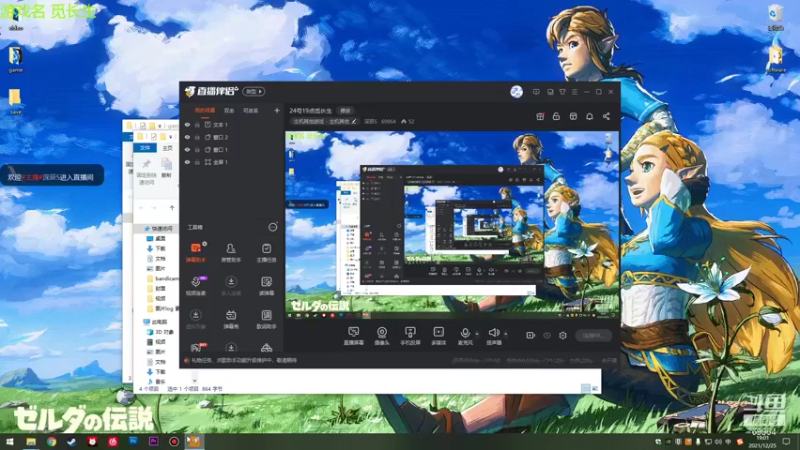The height and width of the screenshot is (450, 800).
Task: Select the 全屏 1 source row
Action: click(x=232, y=162)
